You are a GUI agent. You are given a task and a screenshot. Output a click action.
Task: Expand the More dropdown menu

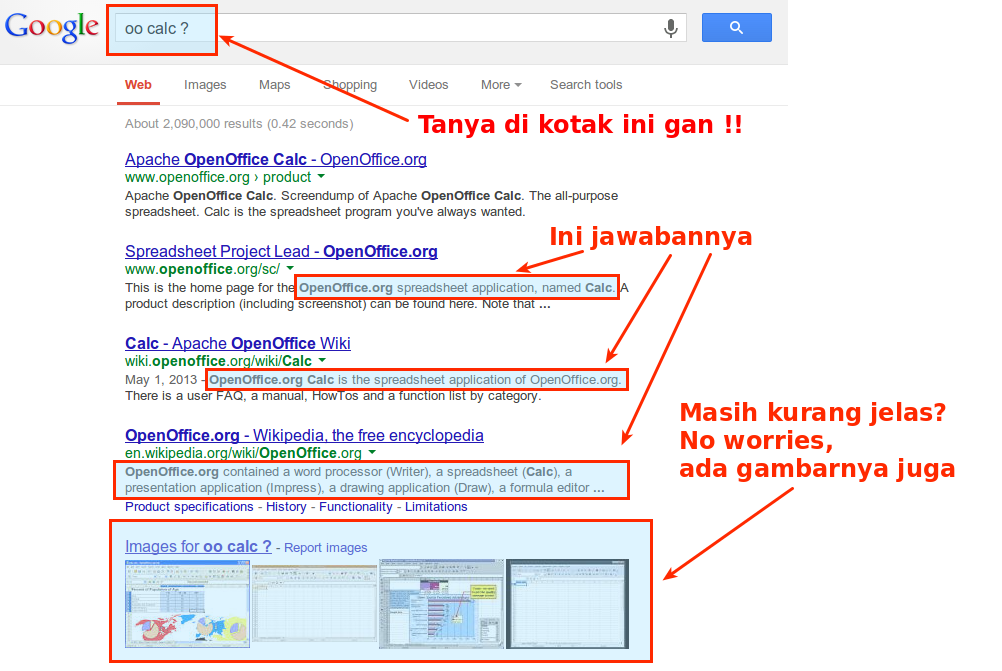(x=501, y=85)
